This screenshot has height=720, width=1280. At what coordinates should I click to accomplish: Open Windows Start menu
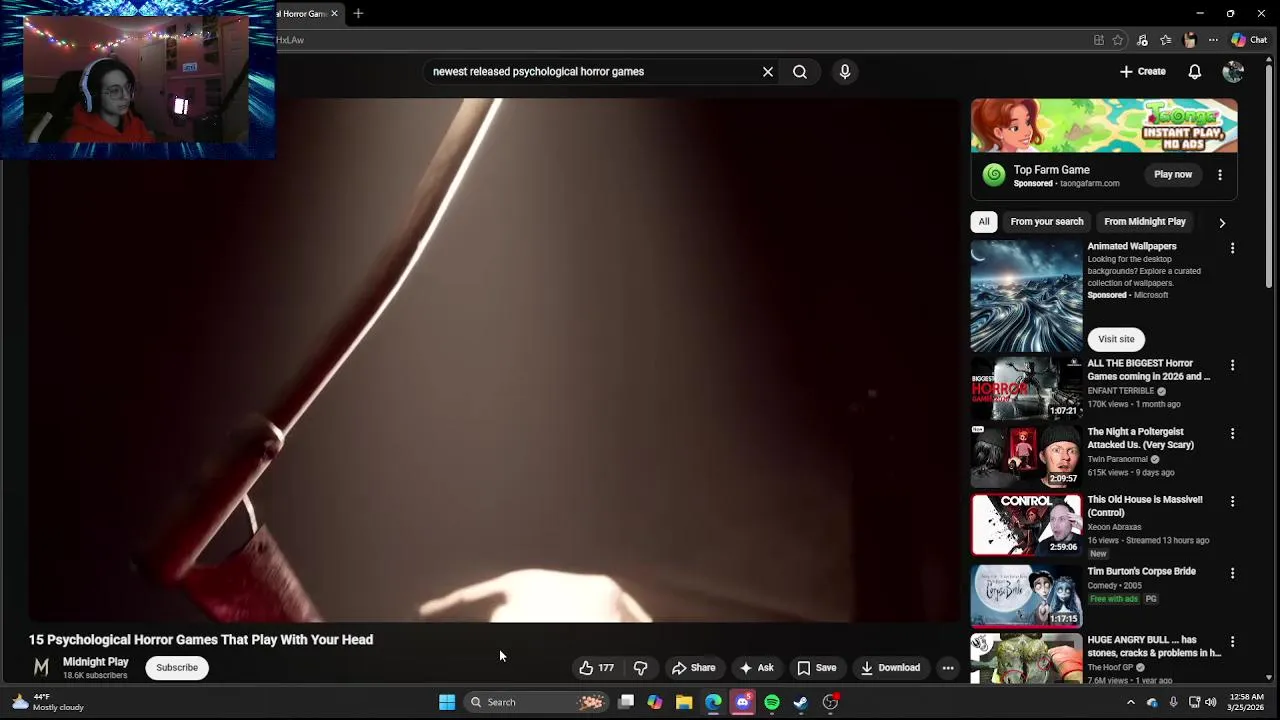click(447, 702)
